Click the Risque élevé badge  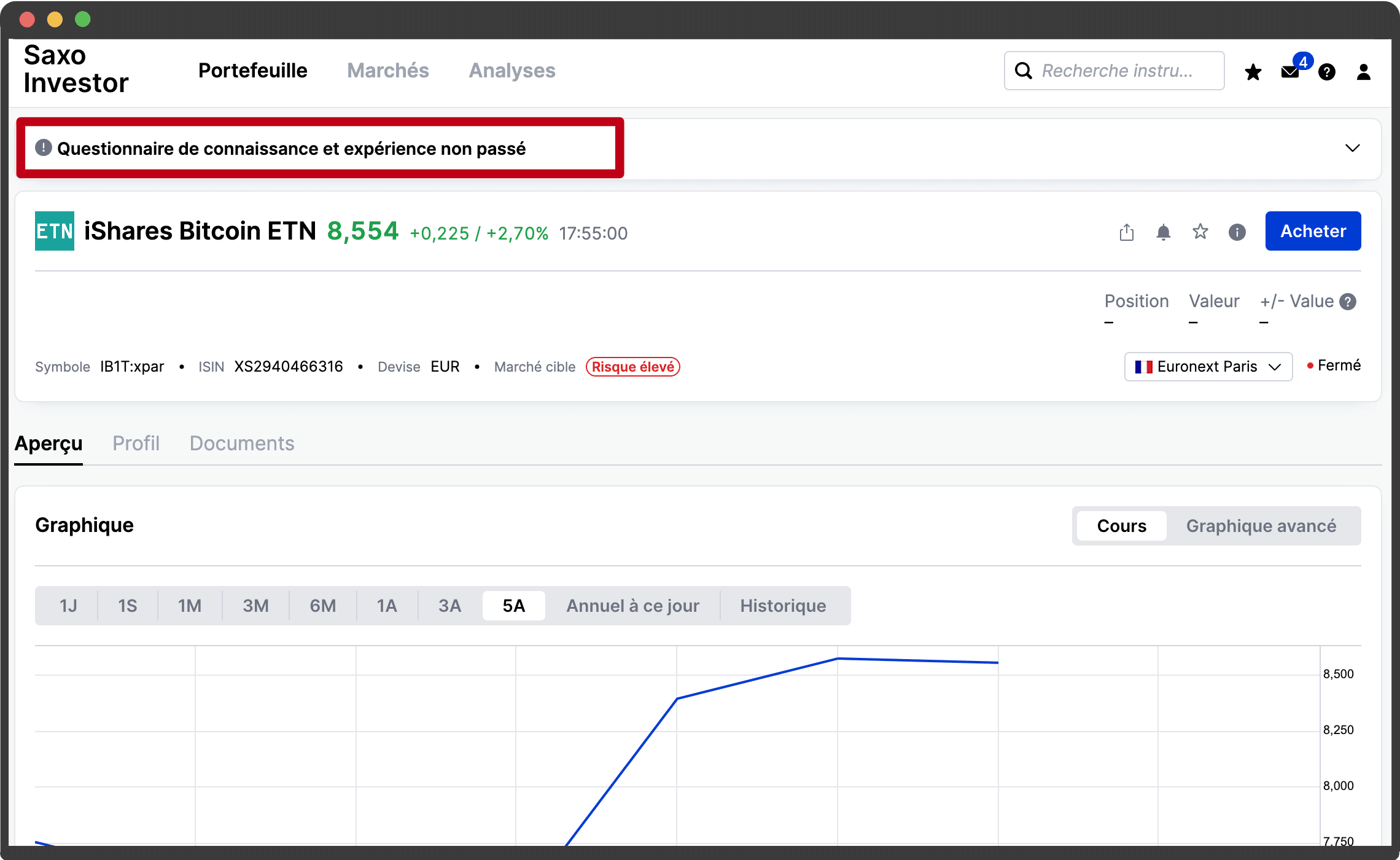click(632, 367)
